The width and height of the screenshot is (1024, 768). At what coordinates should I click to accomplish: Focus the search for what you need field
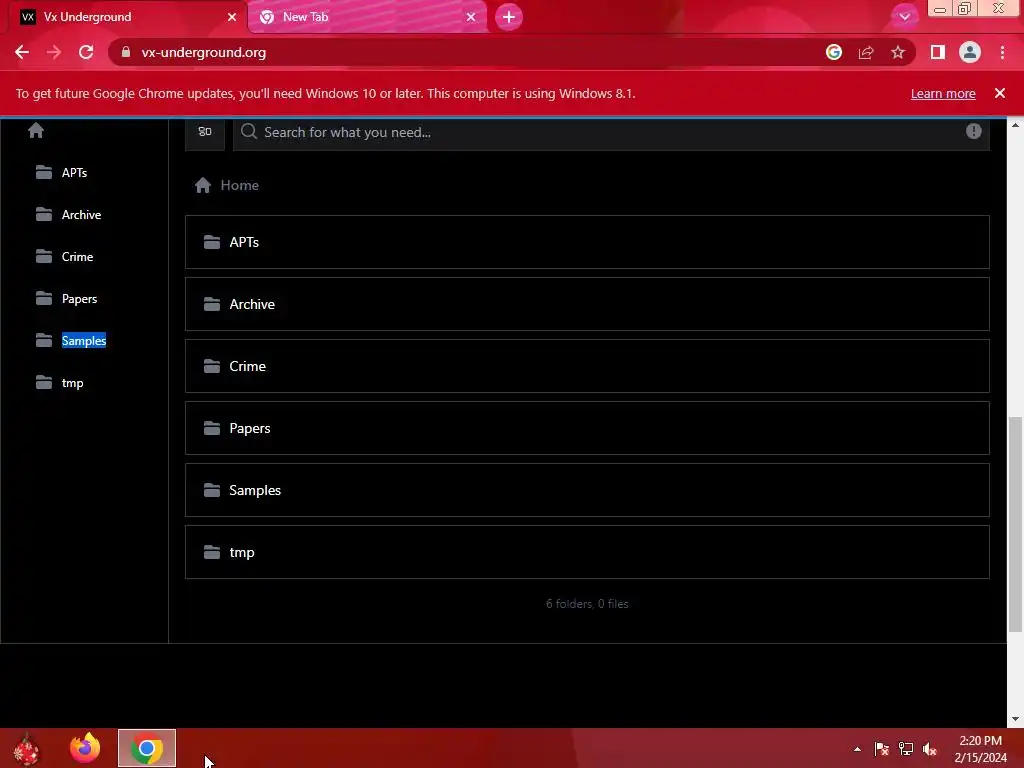[x=611, y=133]
